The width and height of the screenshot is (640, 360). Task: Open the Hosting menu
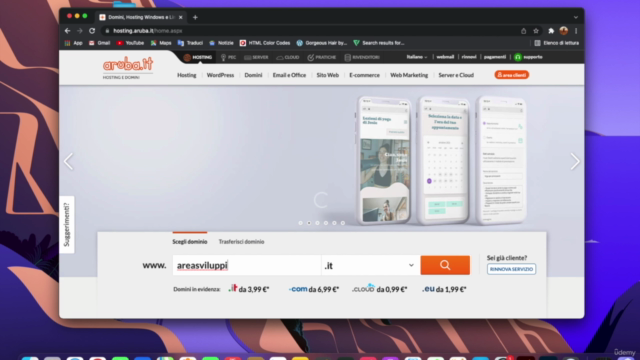pyautogui.click(x=187, y=75)
